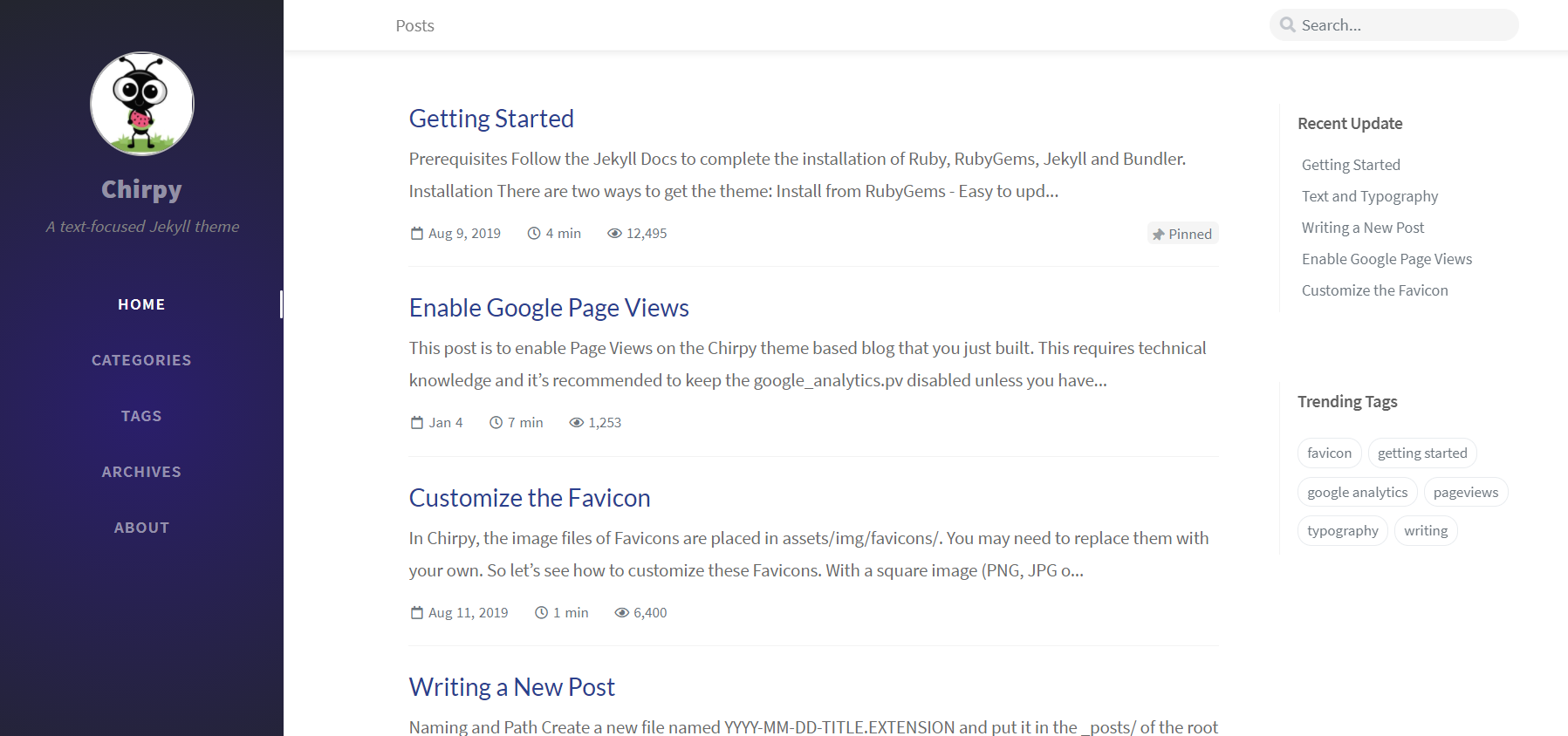Select the google analytics trending tag

(x=1357, y=492)
